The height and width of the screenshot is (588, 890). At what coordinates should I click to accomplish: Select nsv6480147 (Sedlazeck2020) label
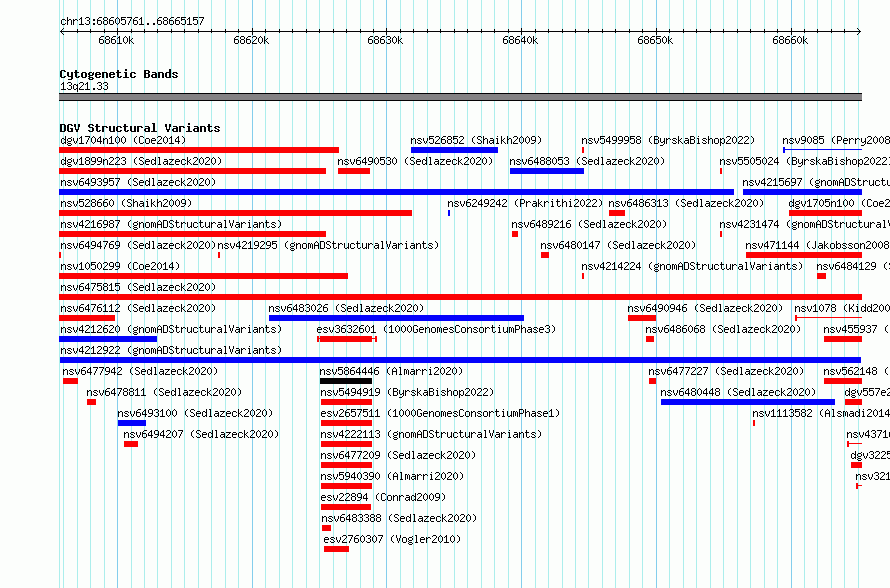[x=618, y=245]
